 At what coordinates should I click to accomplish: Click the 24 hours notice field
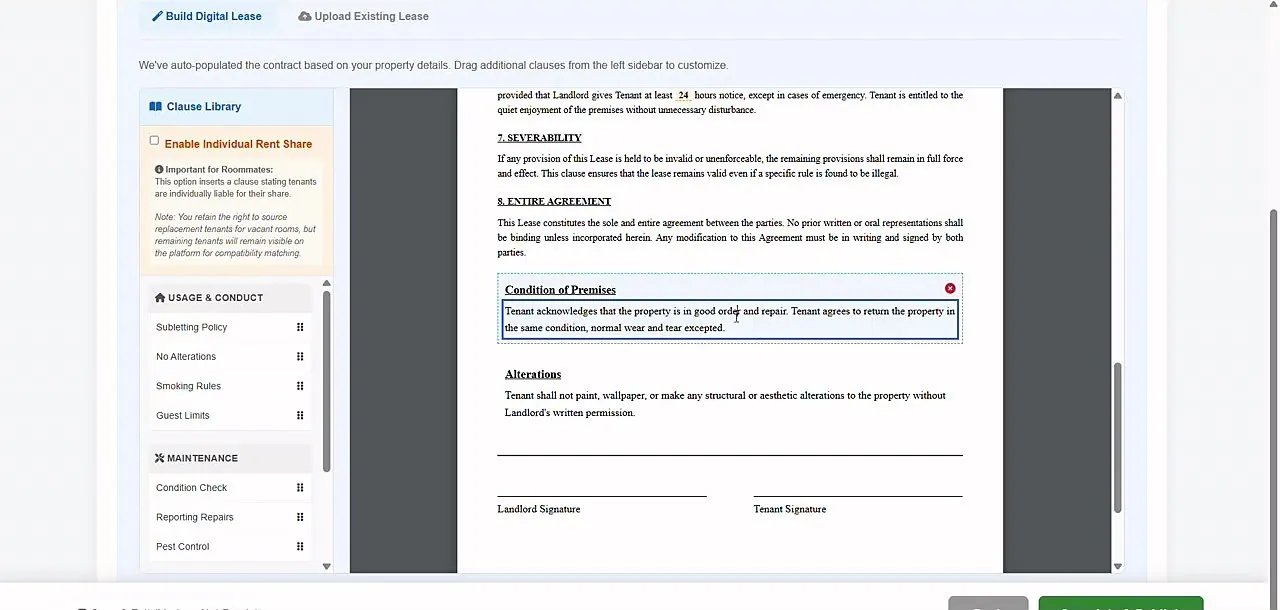[x=683, y=96]
